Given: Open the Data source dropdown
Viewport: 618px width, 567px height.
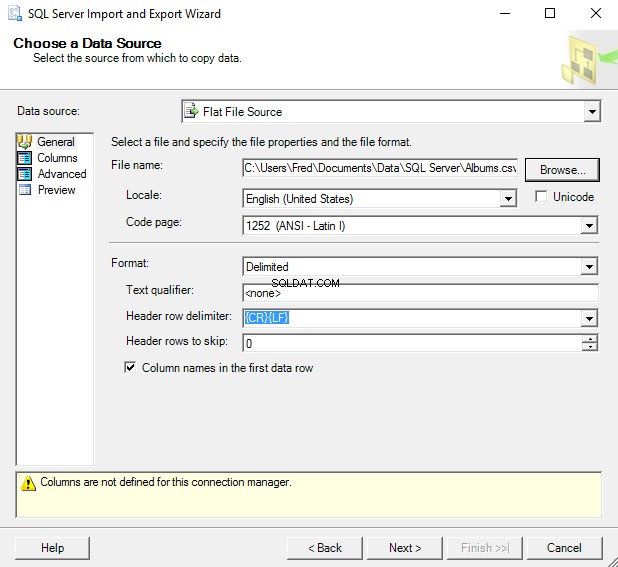Looking at the screenshot, I should [x=592, y=112].
